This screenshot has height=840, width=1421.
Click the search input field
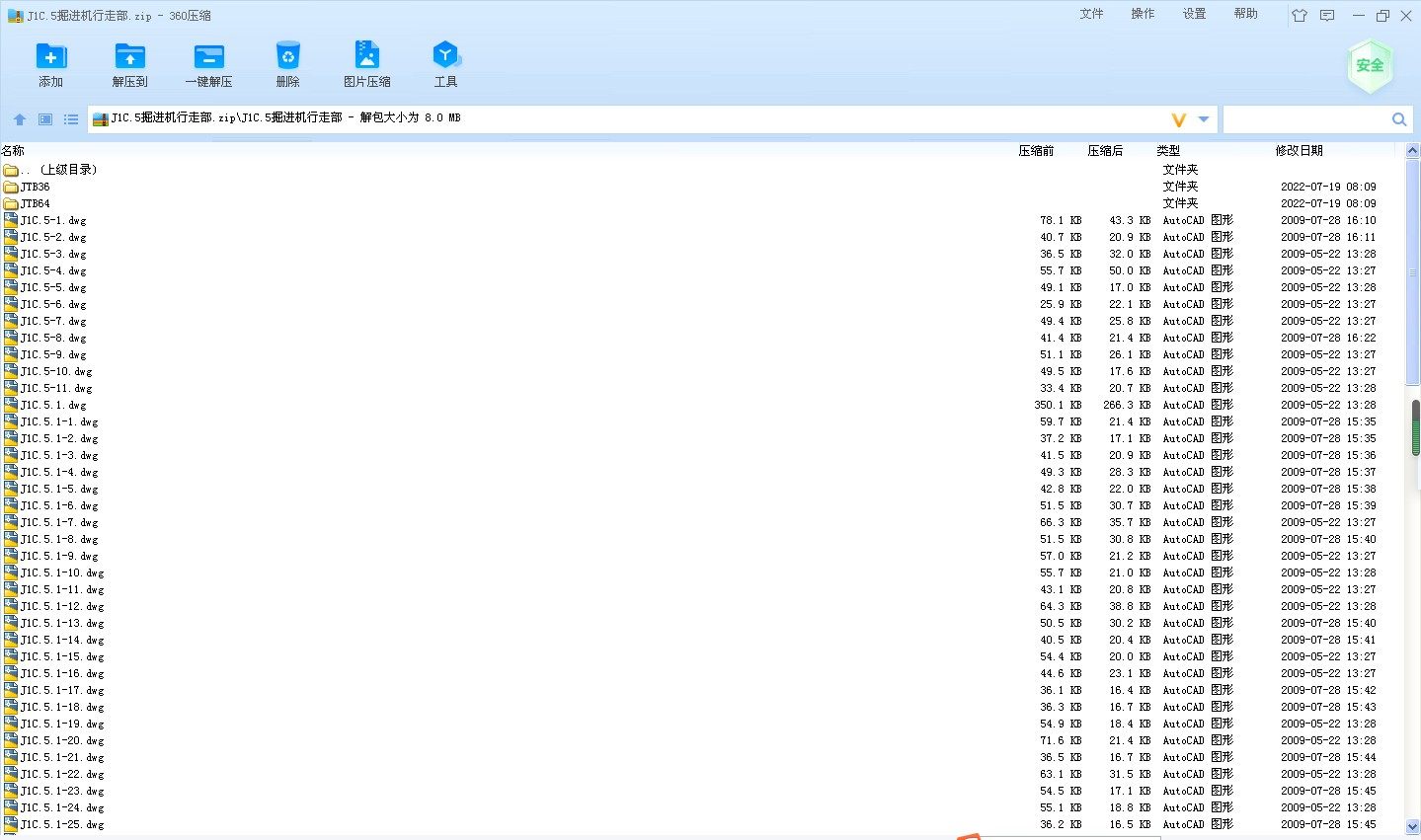1305,119
